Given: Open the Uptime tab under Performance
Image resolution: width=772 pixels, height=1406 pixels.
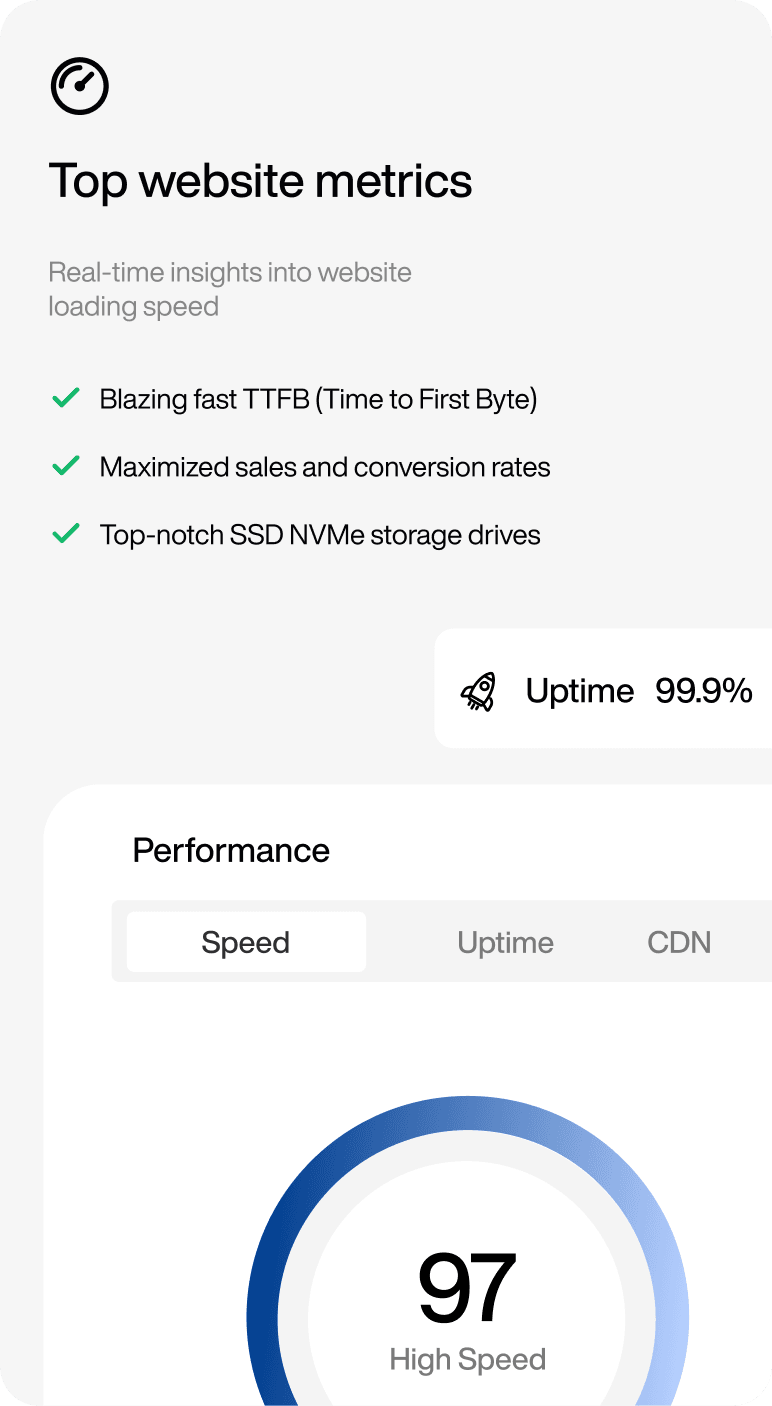Looking at the screenshot, I should [x=505, y=942].
